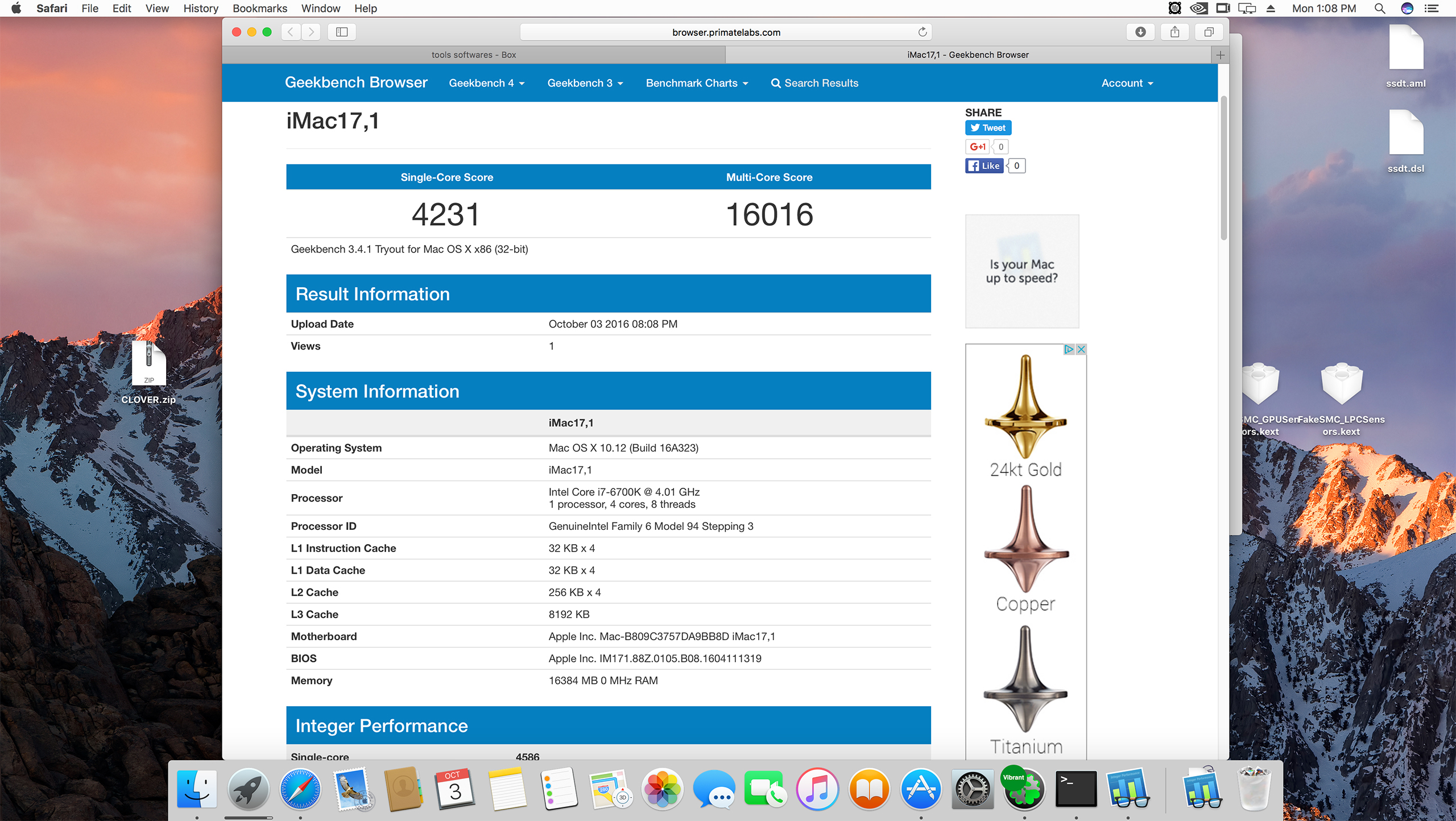Click the Google +1 button

pos(977,147)
